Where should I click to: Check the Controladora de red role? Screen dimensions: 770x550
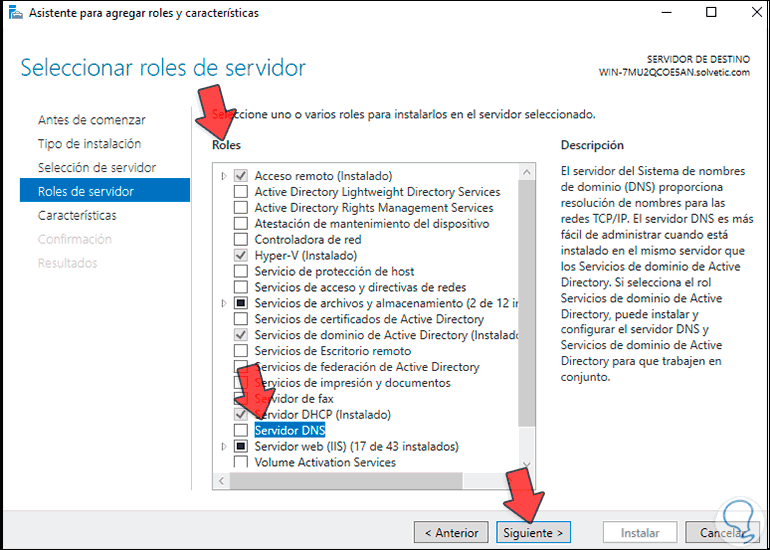(241, 240)
